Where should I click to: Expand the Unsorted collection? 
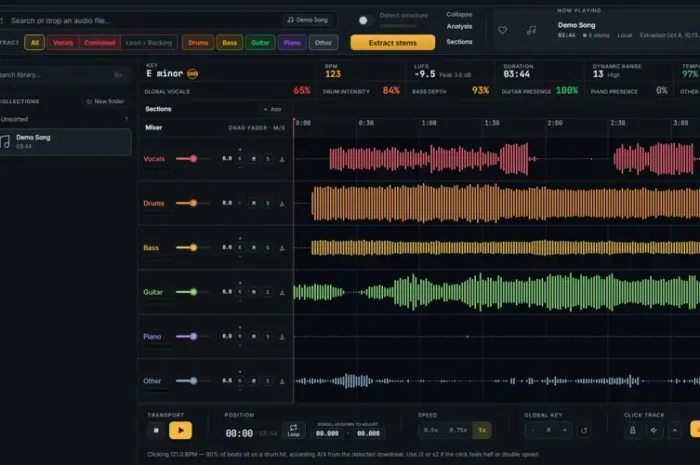pos(64,119)
